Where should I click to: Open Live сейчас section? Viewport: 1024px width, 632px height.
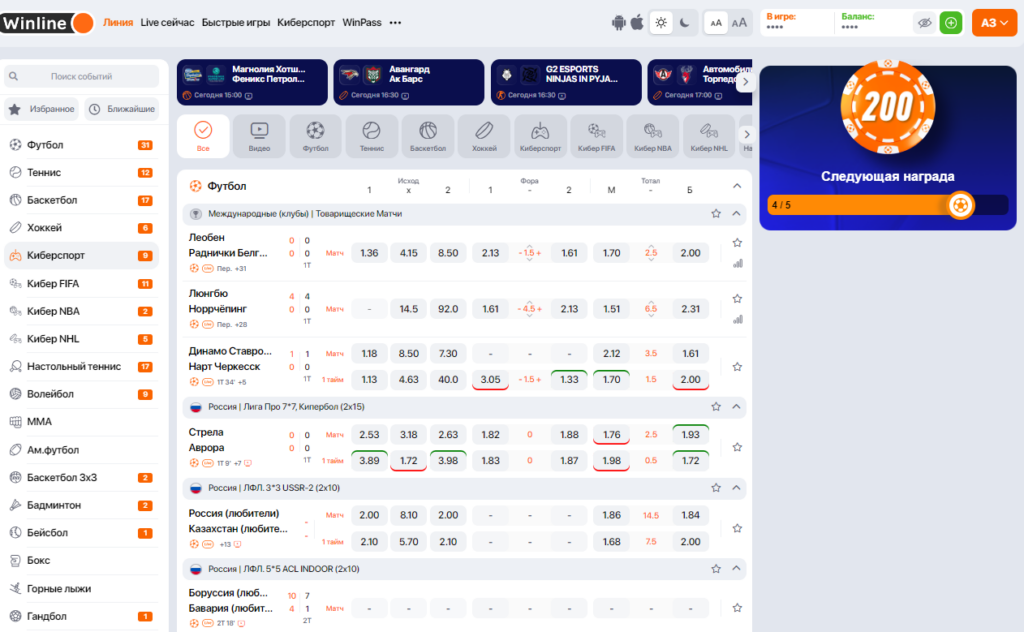pyautogui.click(x=167, y=22)
